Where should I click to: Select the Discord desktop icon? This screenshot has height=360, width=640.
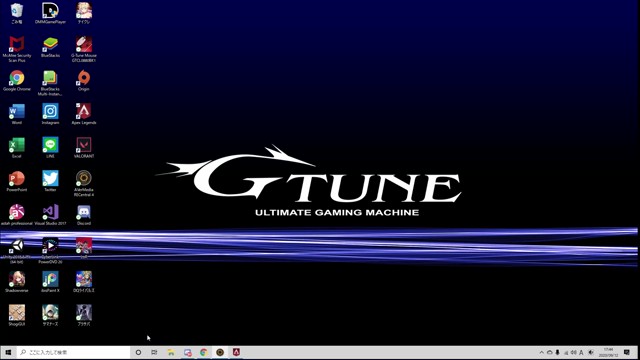(x=84, y=215)
